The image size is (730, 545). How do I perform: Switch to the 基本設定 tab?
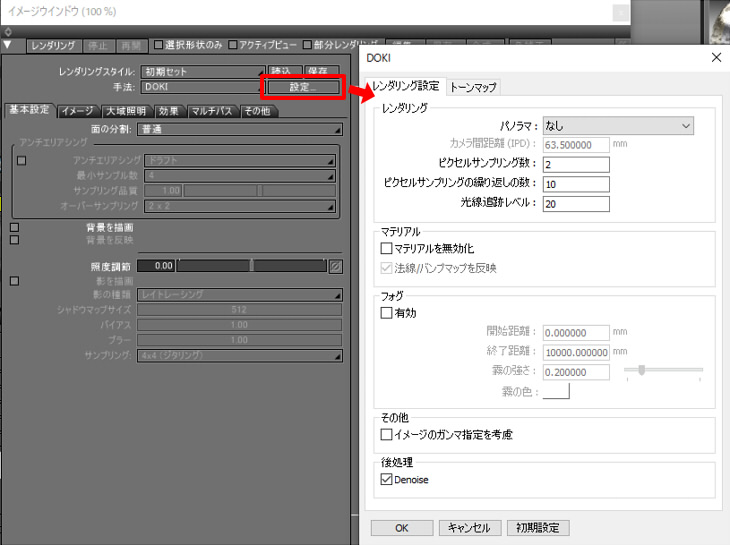point(29,110)
